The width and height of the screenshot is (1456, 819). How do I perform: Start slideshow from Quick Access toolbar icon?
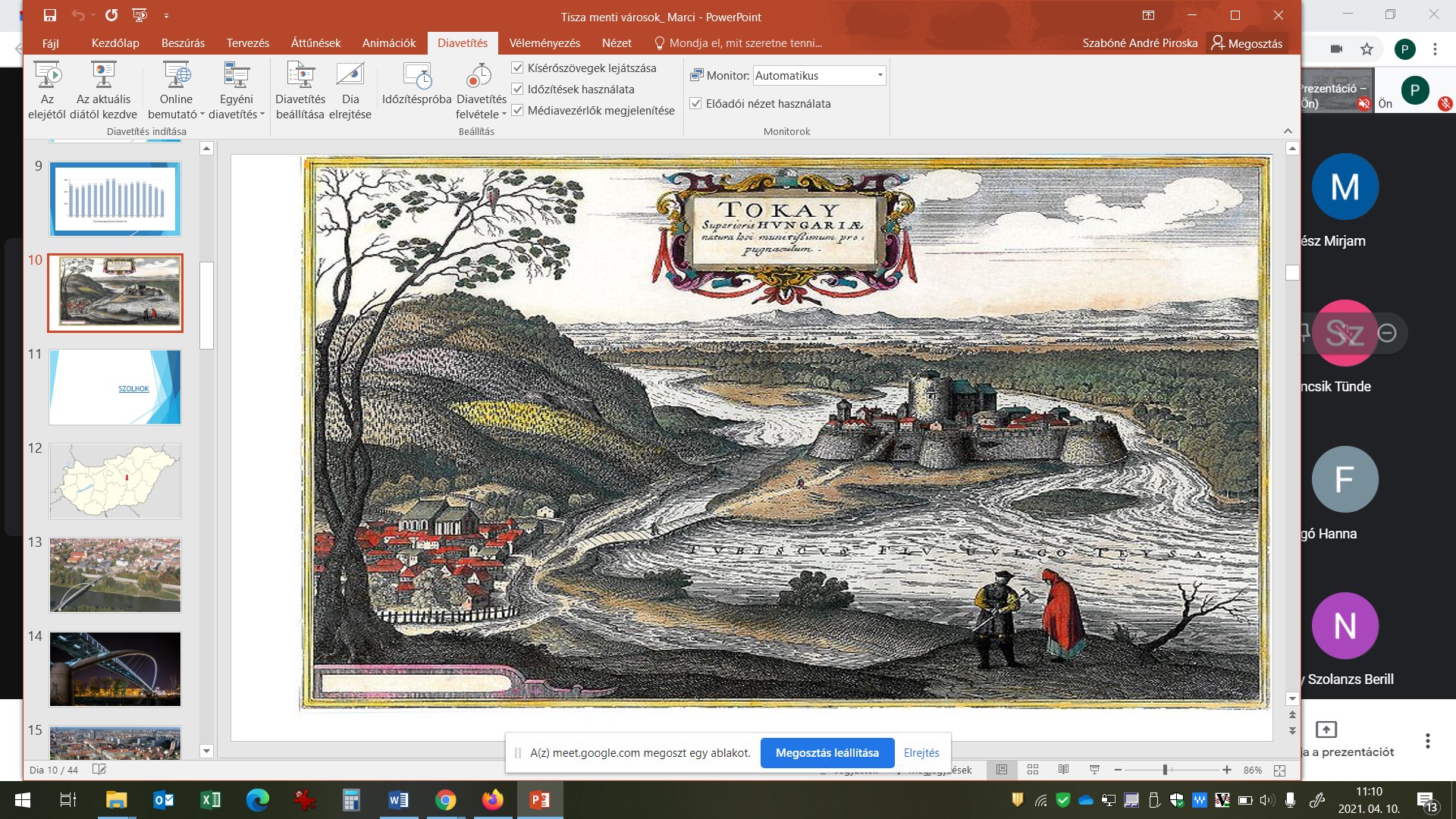click(x=140, y=15)
